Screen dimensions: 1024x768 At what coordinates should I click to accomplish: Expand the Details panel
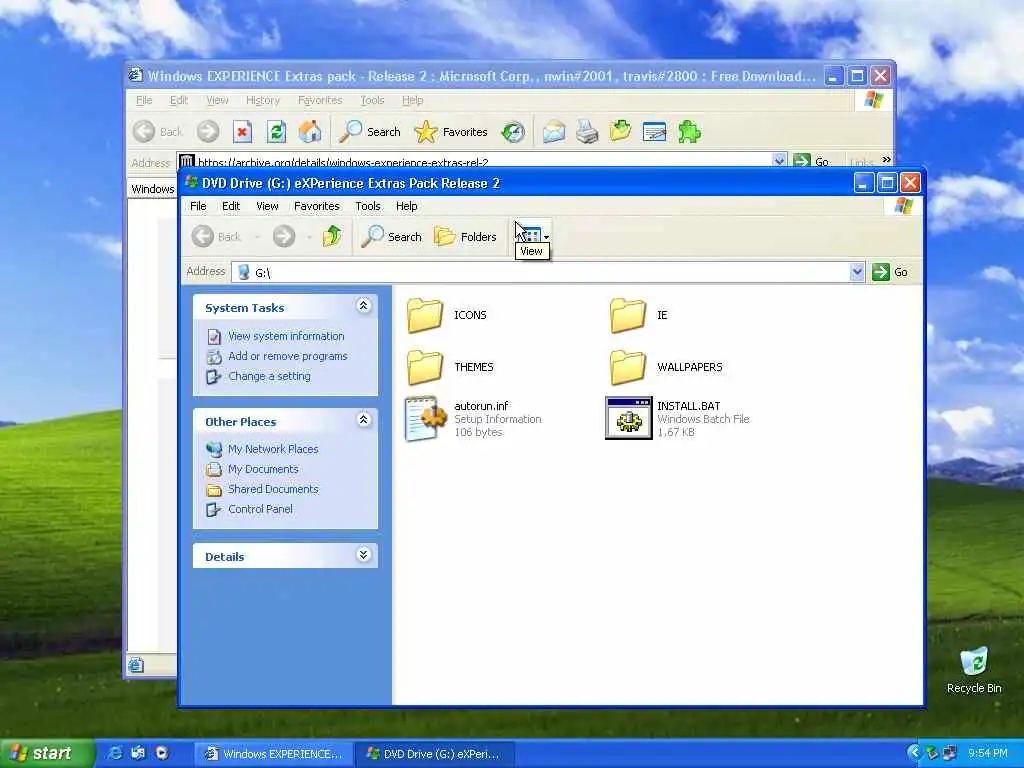pyautogui.click(x=364, y=555)
